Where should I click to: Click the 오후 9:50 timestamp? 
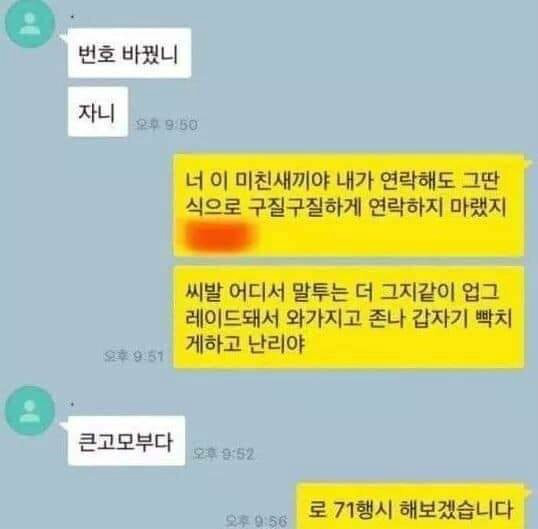[167, 125]
